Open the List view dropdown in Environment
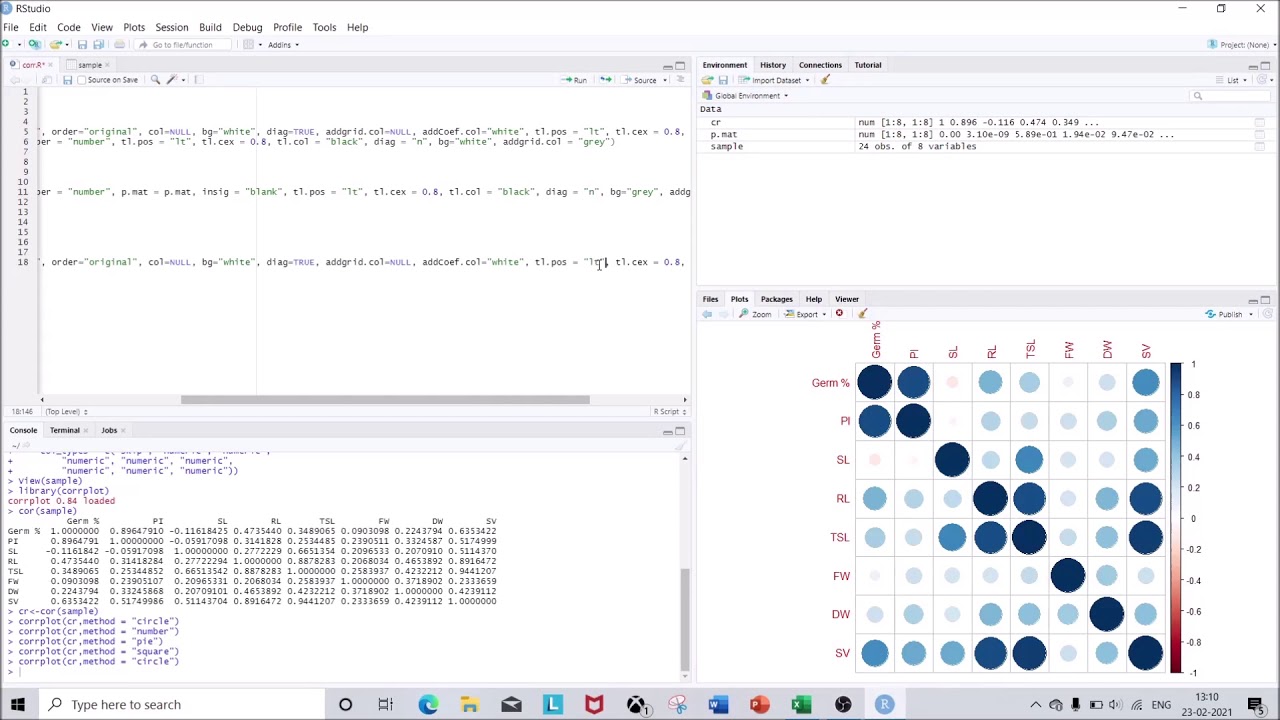Screen dimensions: 1280x720 coord(1233,80)
